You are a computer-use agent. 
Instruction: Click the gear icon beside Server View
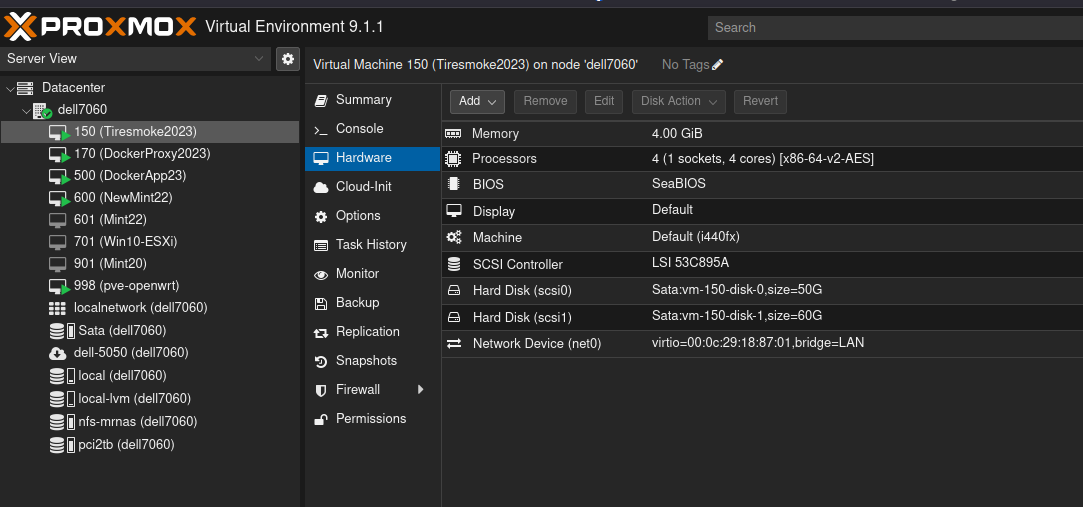coord(288,59)
